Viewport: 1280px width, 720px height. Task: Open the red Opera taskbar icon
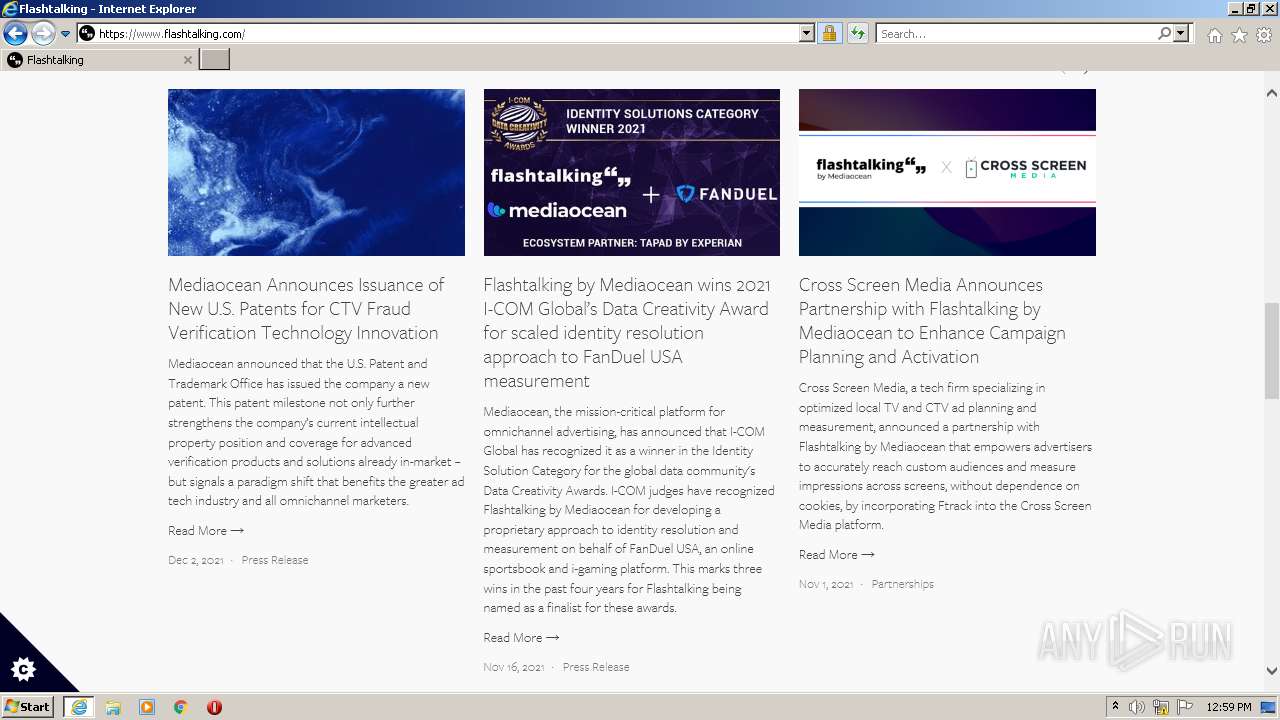(214, 707)
